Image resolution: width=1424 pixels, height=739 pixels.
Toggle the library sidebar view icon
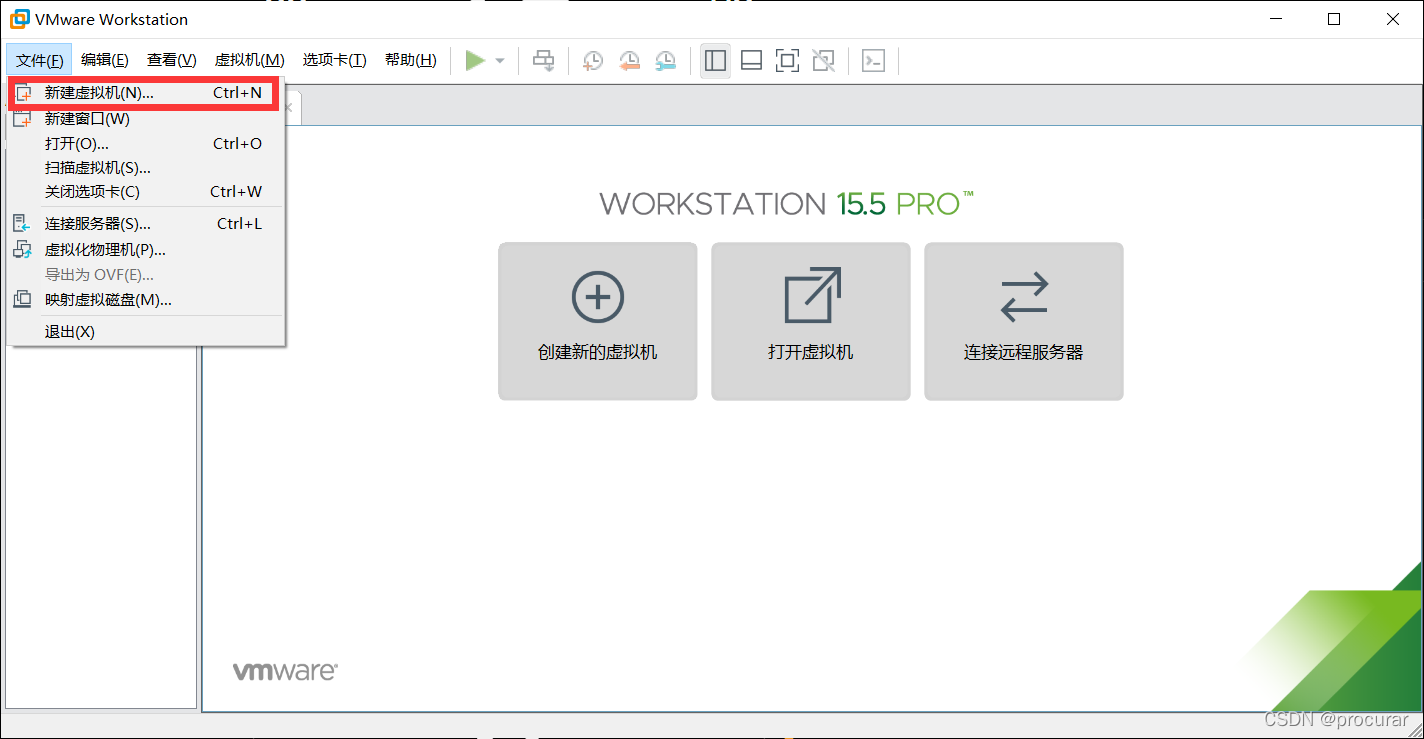[715, 61]
